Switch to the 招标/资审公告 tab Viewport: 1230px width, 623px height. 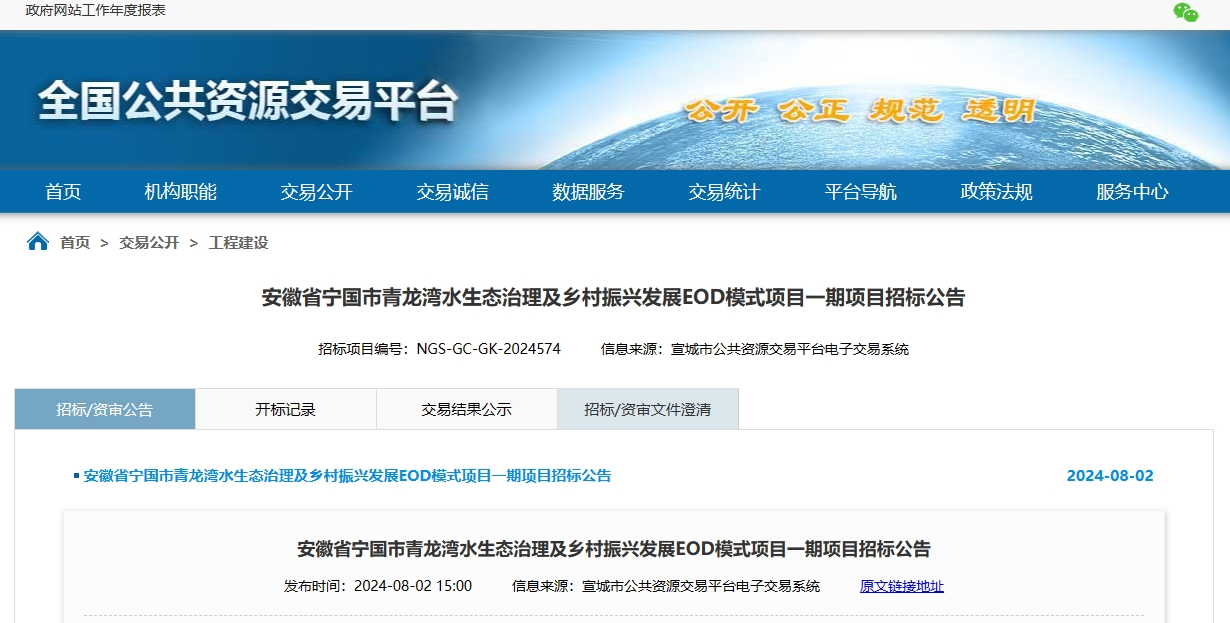105,409
